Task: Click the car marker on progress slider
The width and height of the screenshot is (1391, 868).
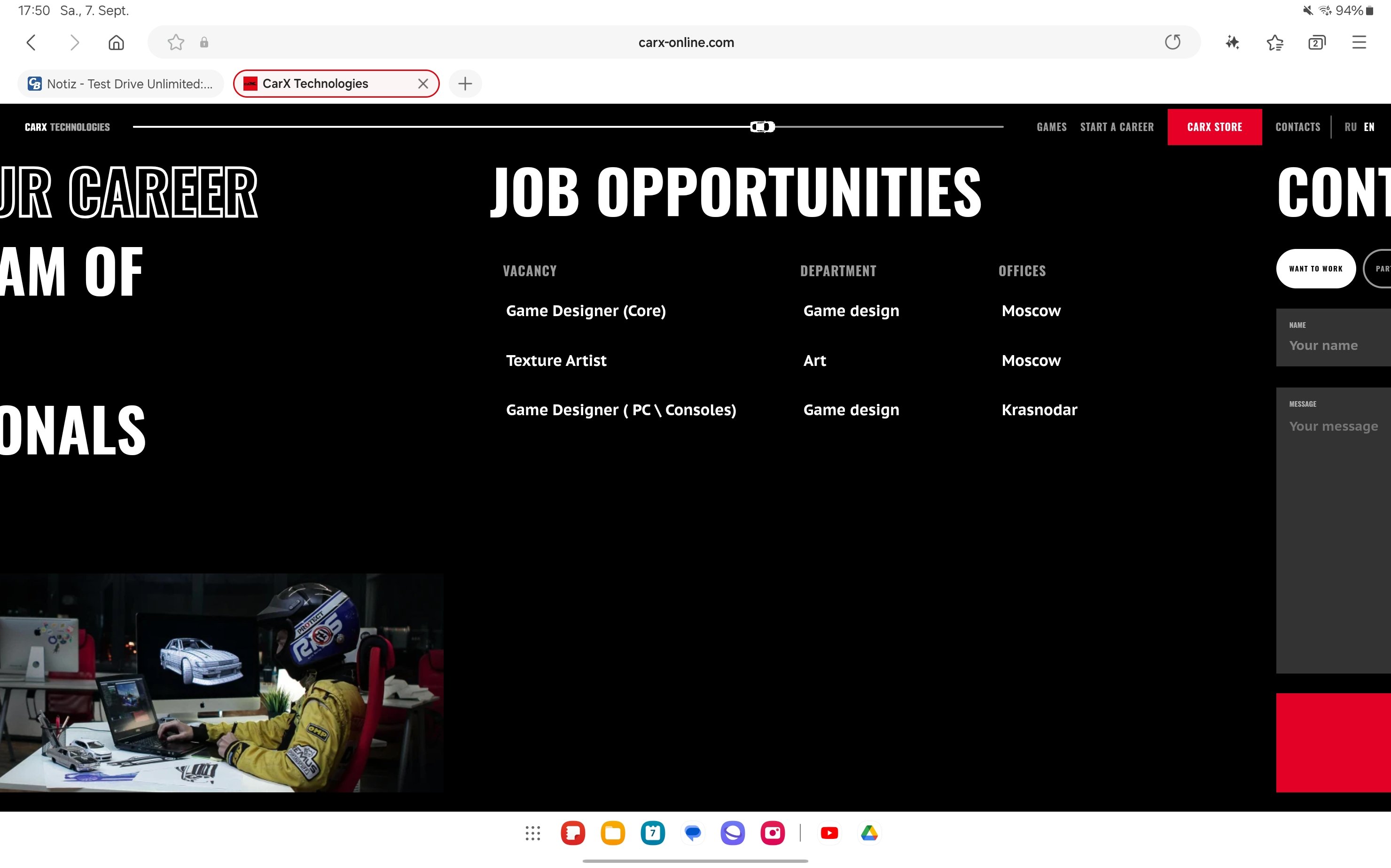Action: click(x=762, y=127)
